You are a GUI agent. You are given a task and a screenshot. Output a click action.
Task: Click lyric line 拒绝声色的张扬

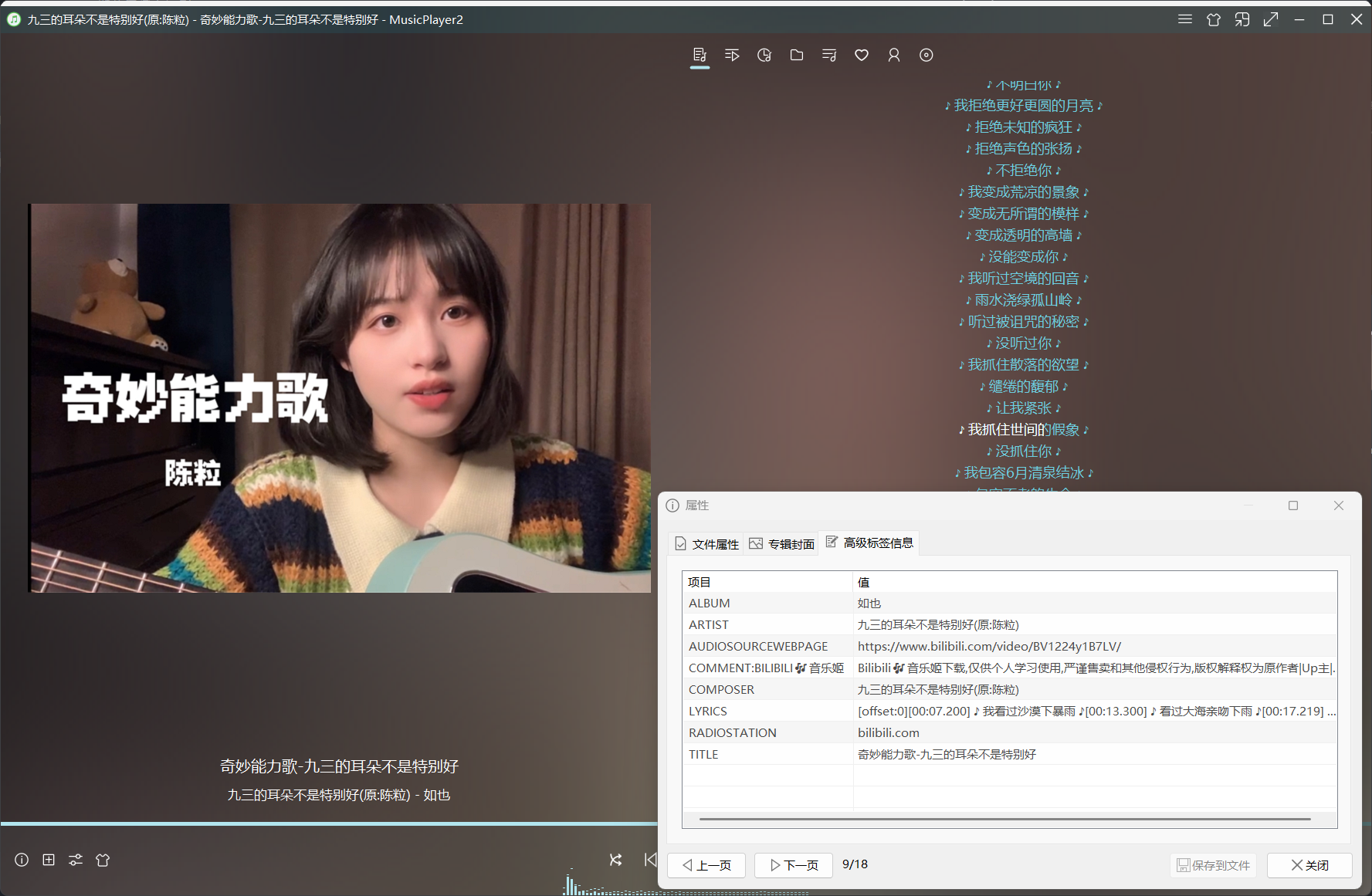click(x=1024, y=148)
